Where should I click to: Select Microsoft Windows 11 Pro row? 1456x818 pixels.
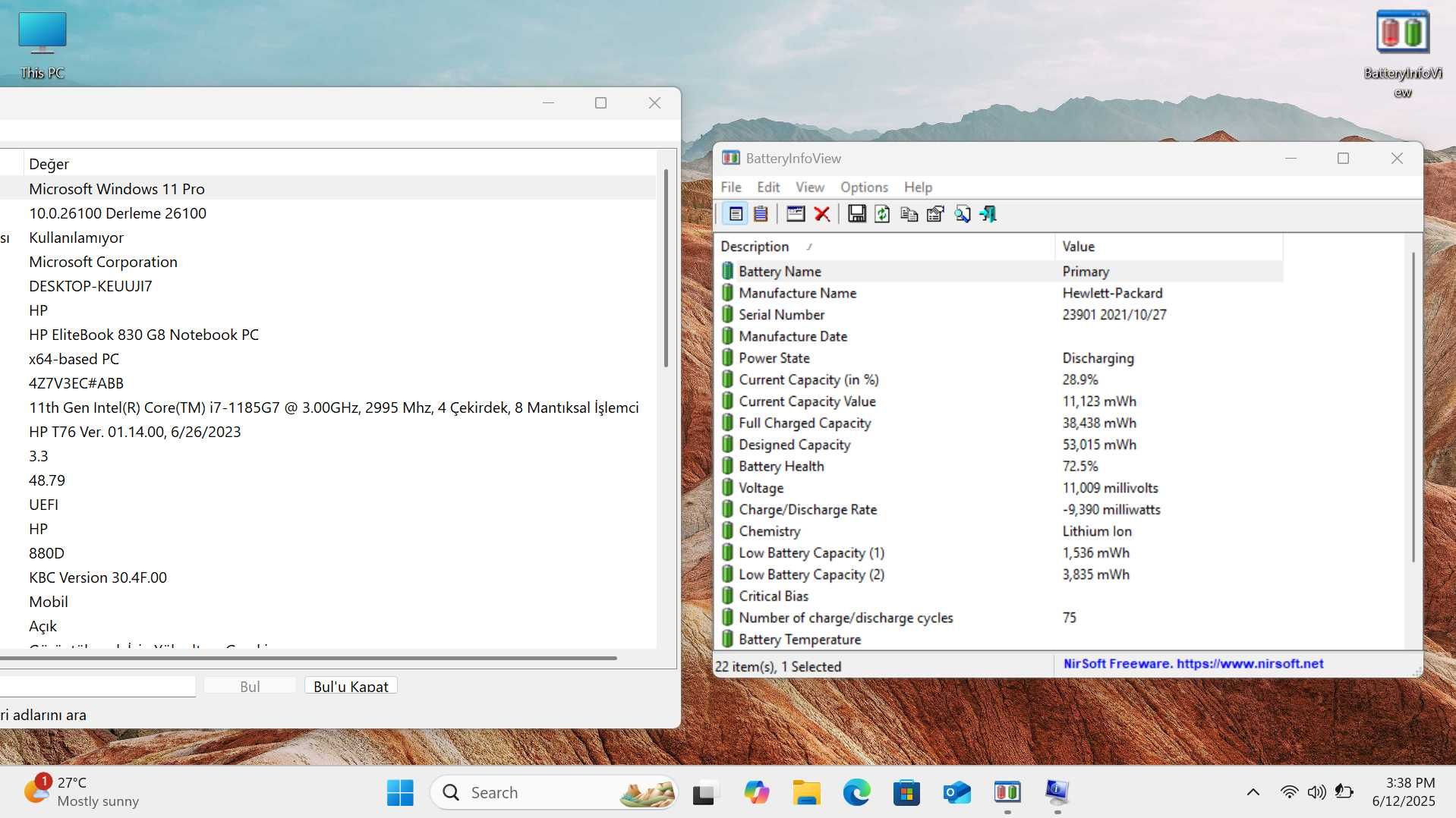point(328,189)
